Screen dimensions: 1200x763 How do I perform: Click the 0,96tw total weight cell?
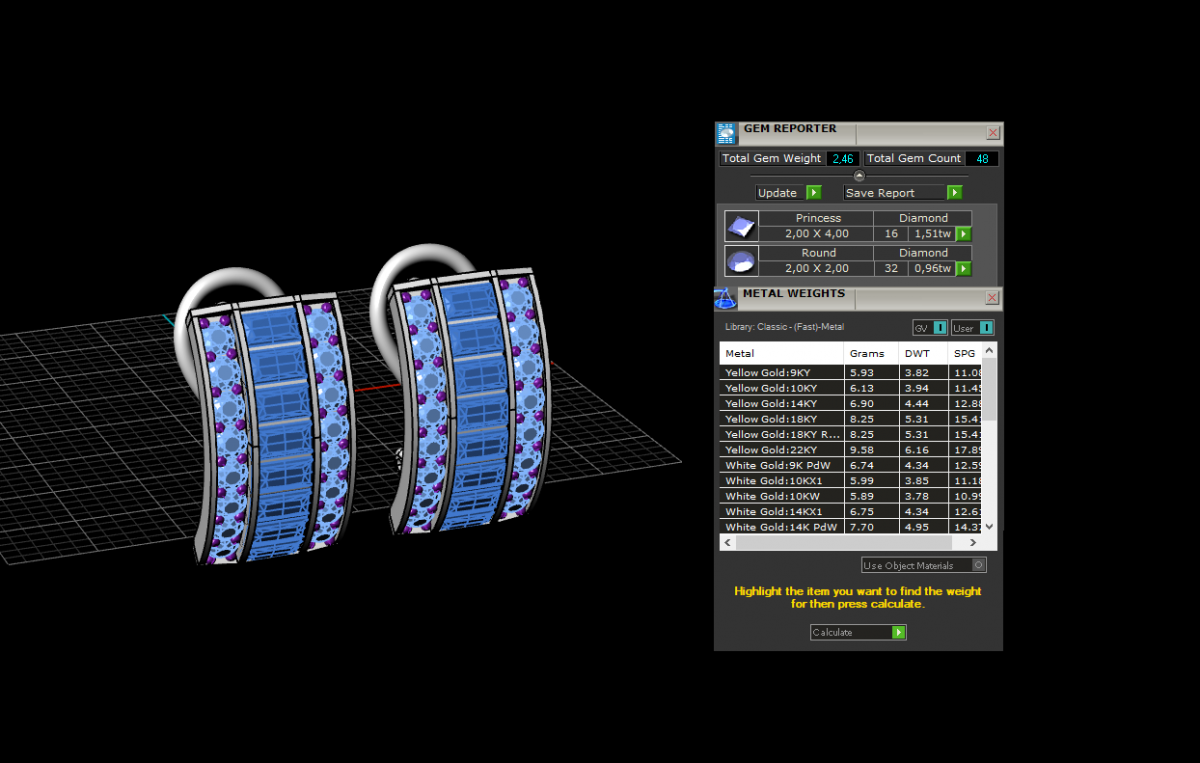click(932, 269)
